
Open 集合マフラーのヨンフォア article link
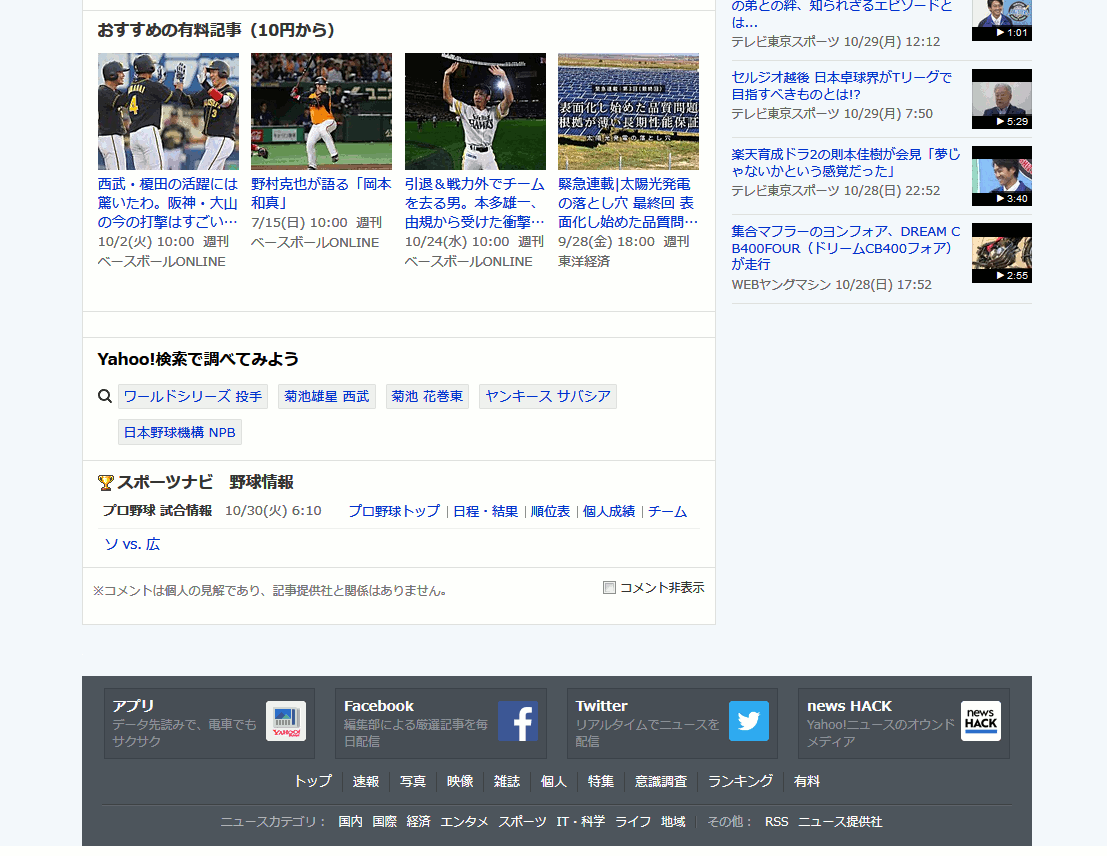pyautogui.click(x=846, y=248)
